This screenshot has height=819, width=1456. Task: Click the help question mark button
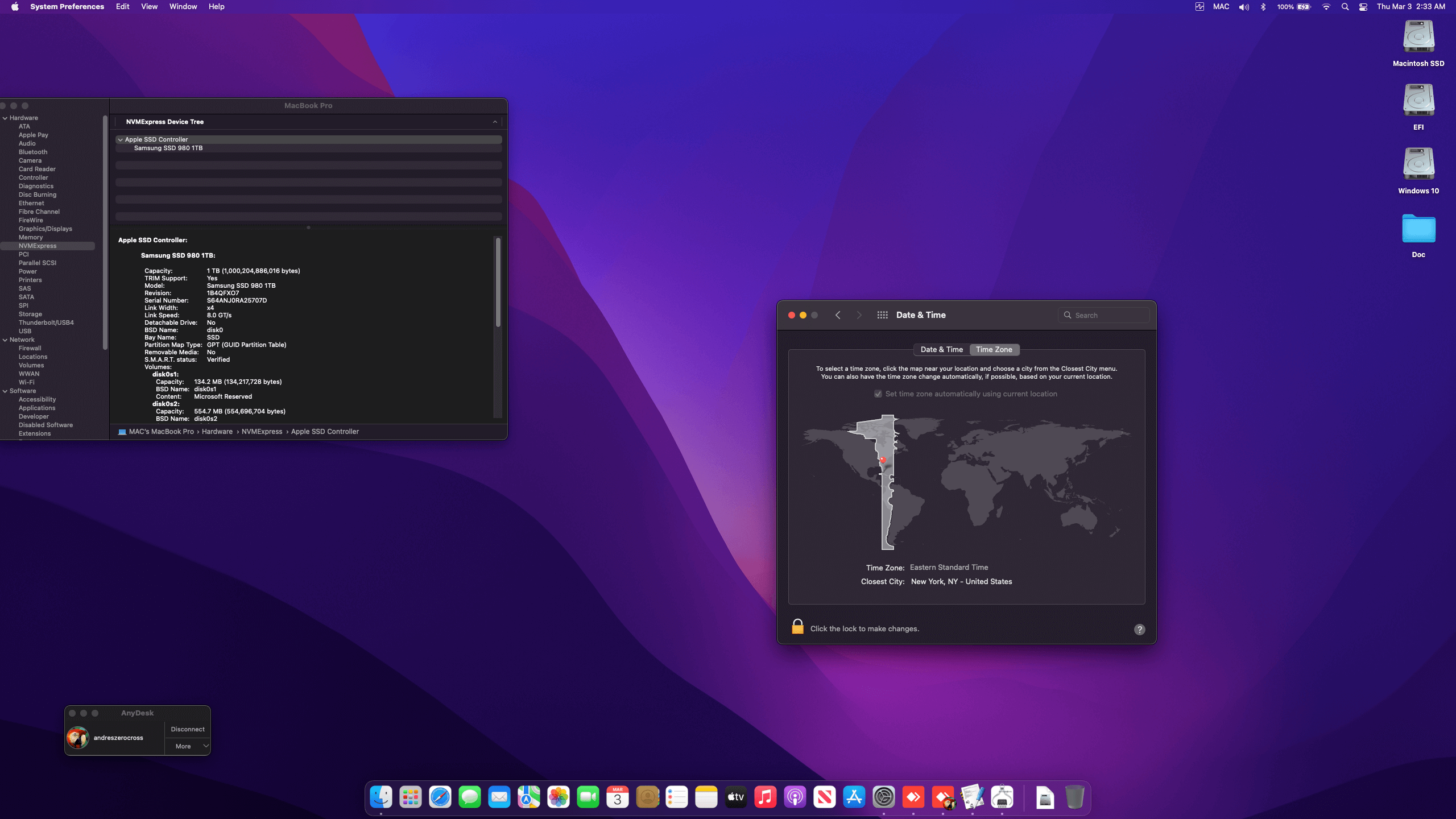pyautogui.click(x=1140, y=629)
